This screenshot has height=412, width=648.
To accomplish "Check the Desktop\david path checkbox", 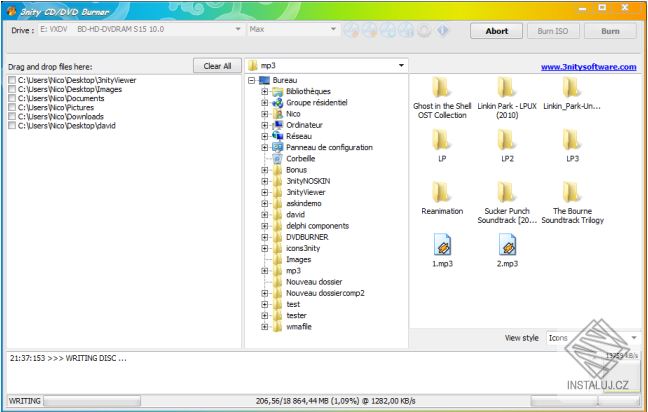I will click(x=12, y=126).
